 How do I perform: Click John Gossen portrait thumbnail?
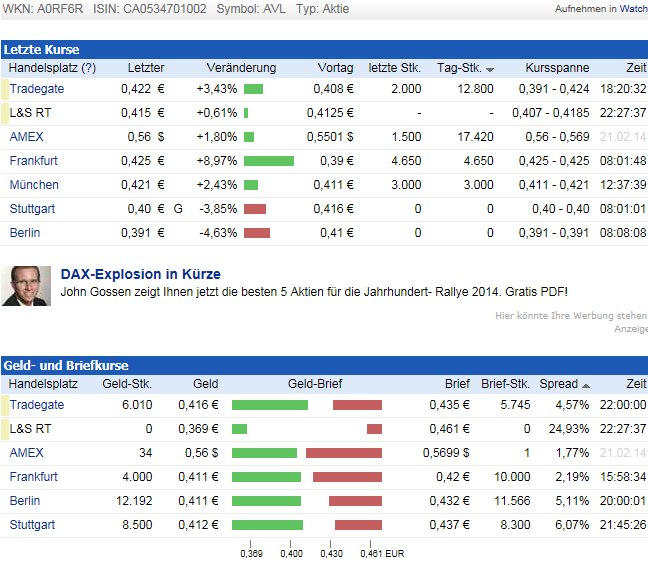(26, 286)
